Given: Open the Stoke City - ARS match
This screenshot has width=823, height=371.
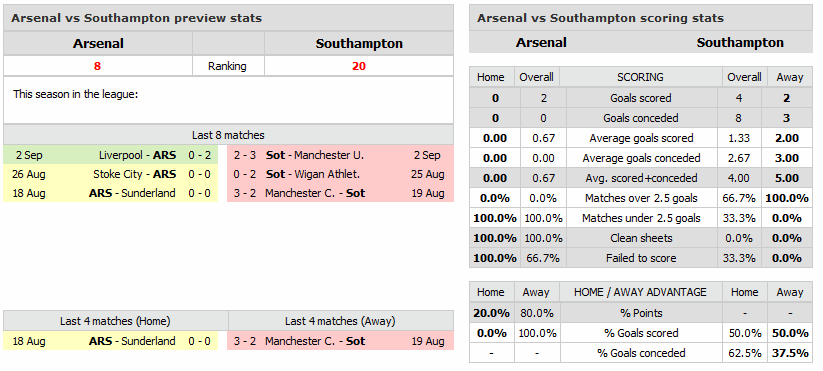Looking at the screenshot, I should 110,174.
